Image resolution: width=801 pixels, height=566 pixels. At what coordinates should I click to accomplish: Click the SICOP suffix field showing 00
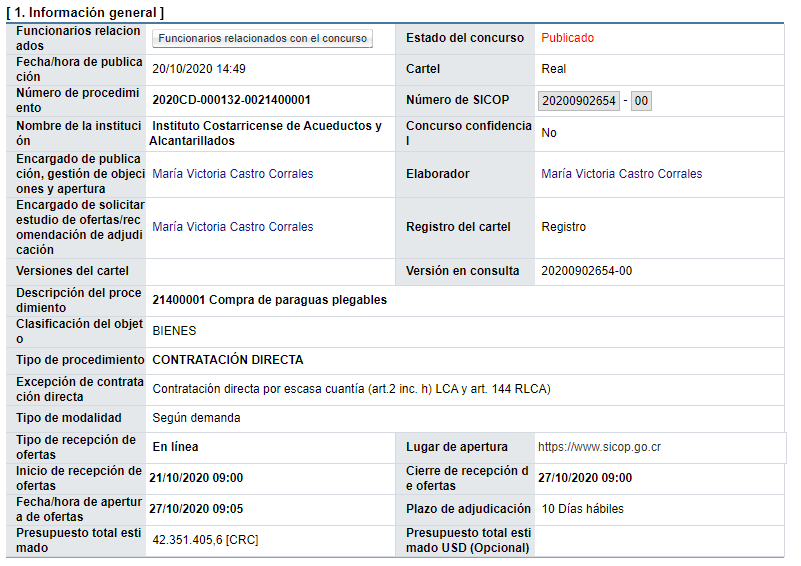(x=641, y=101)
